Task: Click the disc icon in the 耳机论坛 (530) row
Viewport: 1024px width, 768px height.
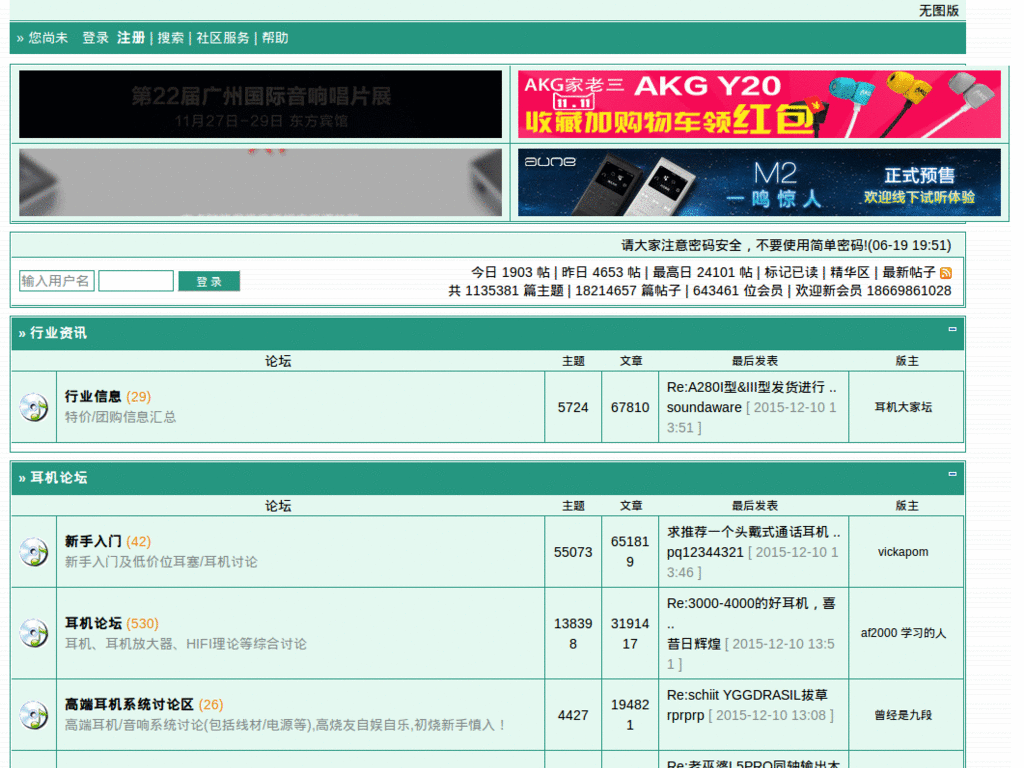Action: [x=34, y=633]
